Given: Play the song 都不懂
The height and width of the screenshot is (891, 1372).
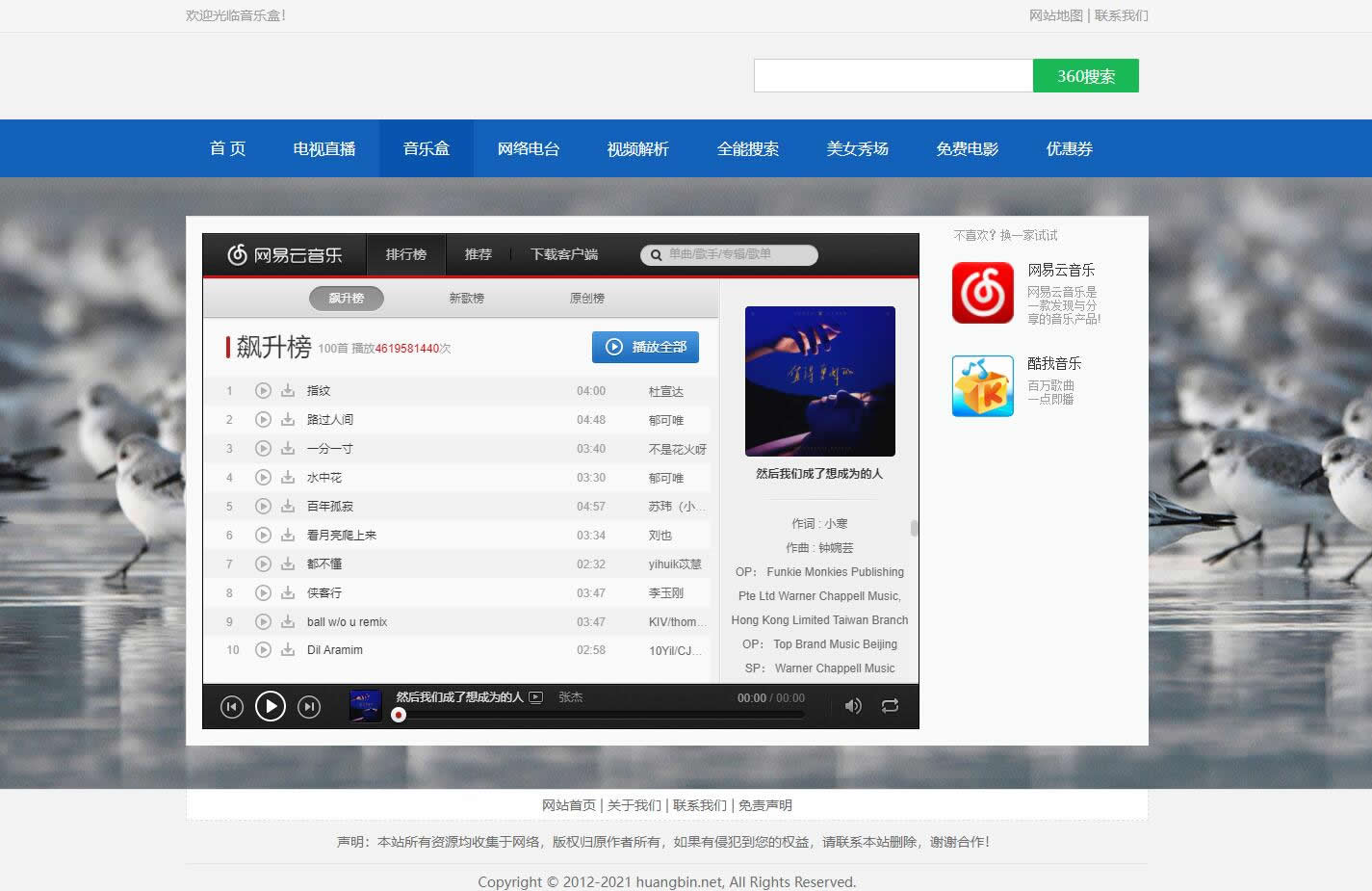Looking at the screenshot, I should (263, 564).
